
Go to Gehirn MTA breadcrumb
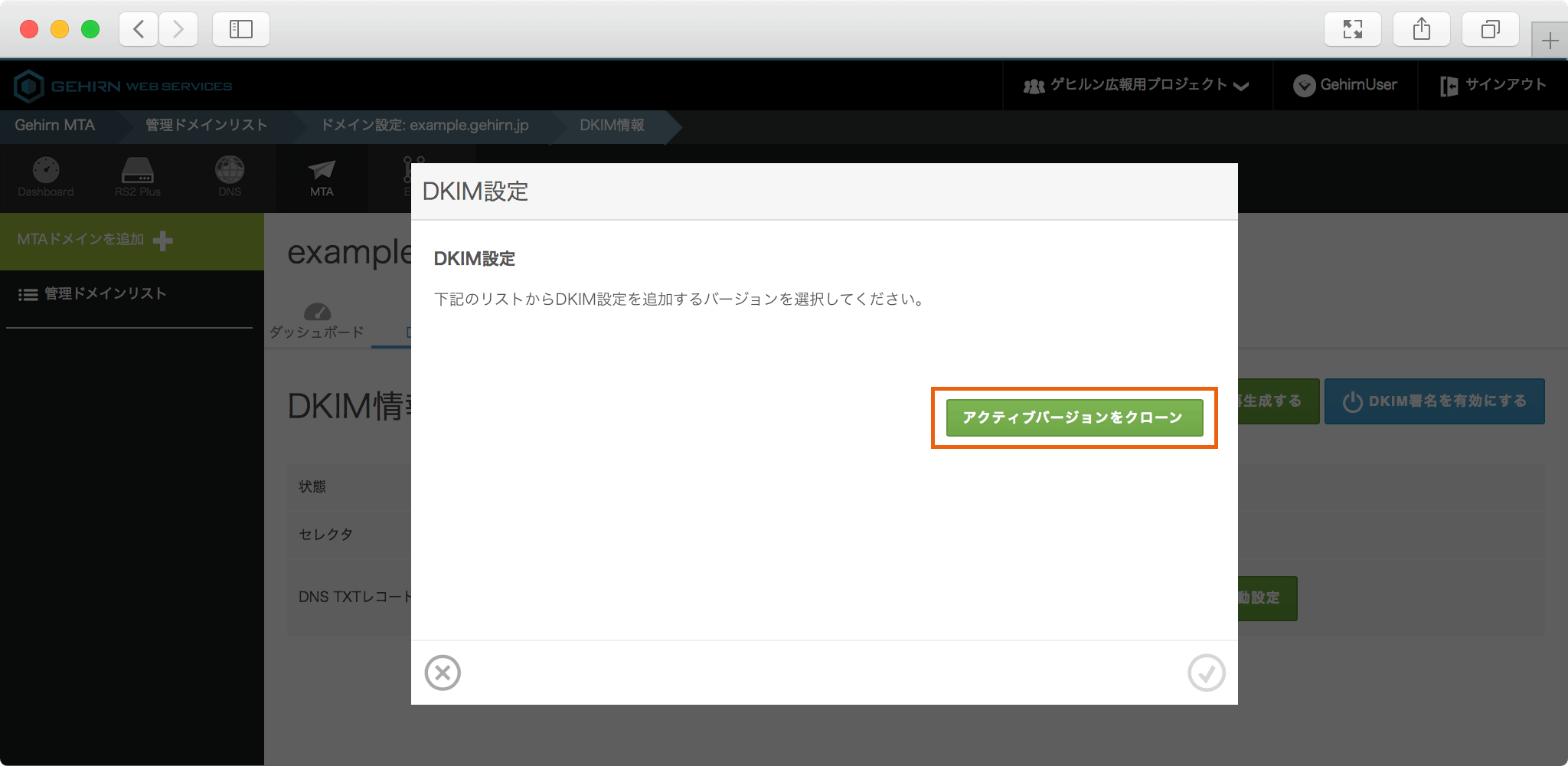[x=55, y=126]
